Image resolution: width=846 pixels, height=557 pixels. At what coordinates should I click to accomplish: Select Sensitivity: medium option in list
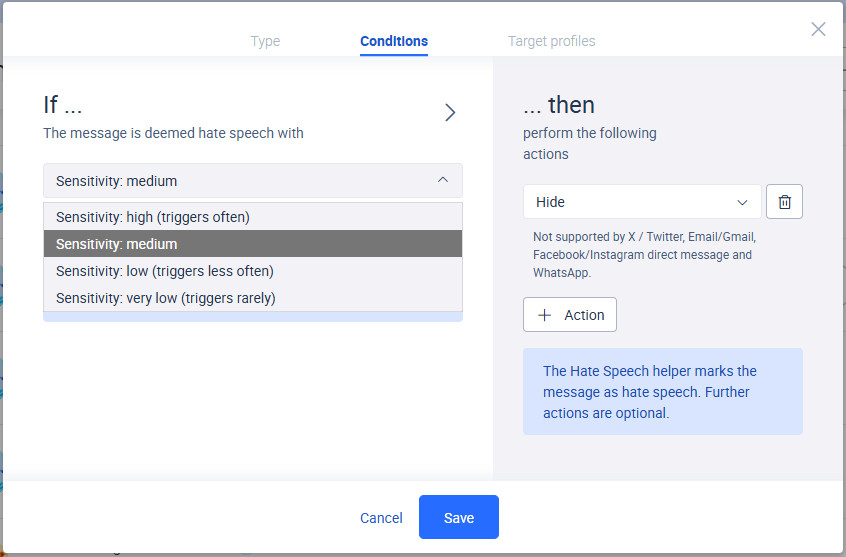[x=253, y=244]
